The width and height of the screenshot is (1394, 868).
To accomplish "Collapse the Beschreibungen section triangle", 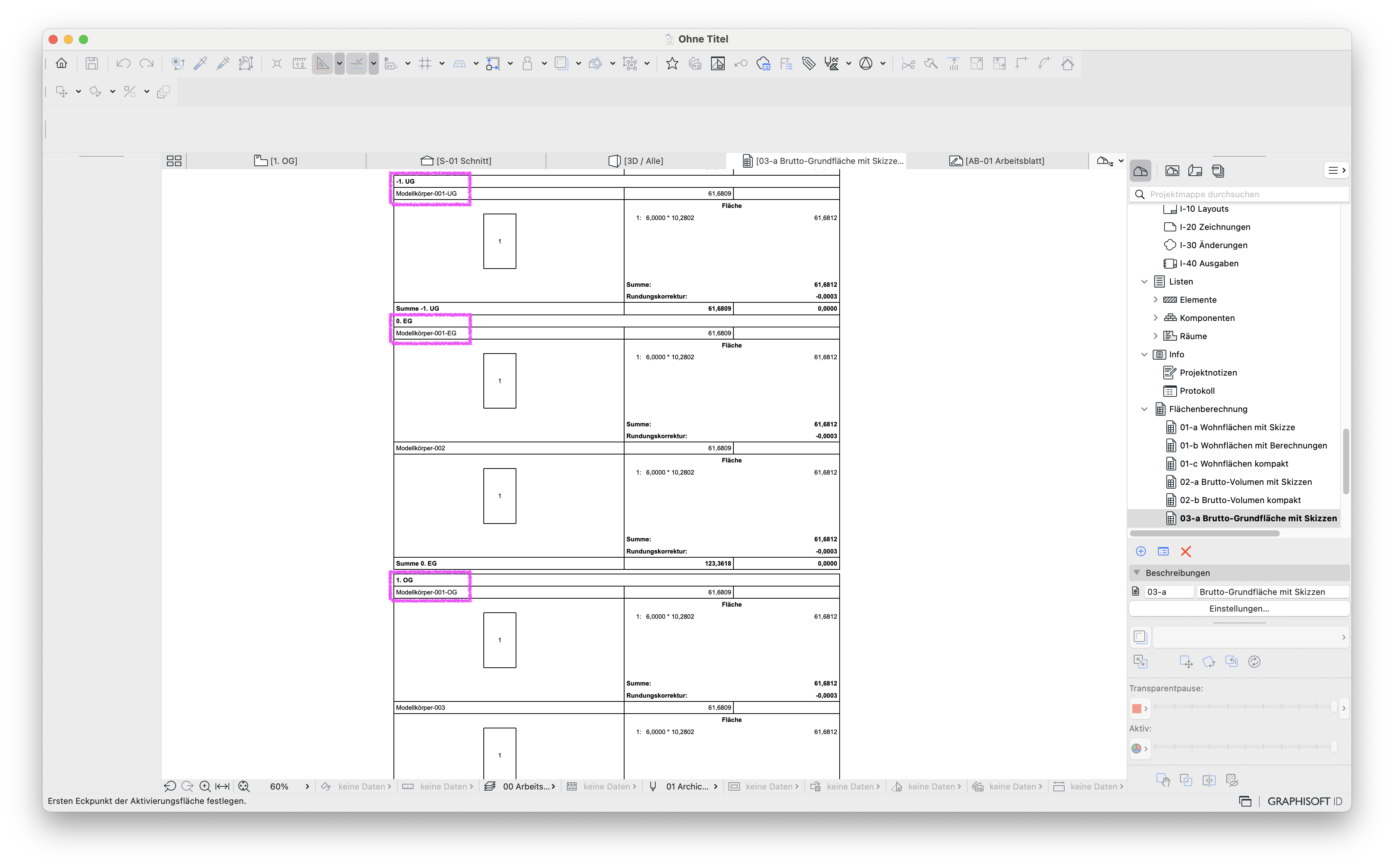I will coord(1137,572).
